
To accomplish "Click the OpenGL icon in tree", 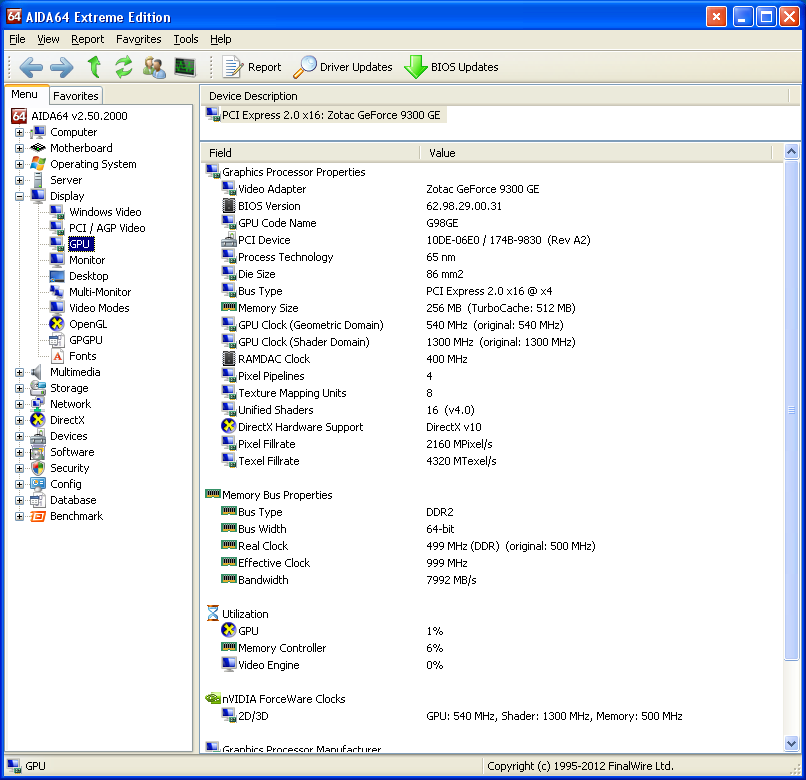I will point(57,324).
